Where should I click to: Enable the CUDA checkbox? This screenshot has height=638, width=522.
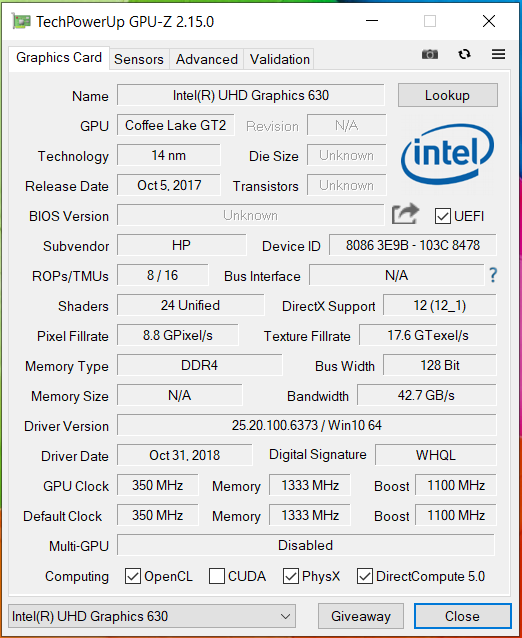tap(217, 576)
